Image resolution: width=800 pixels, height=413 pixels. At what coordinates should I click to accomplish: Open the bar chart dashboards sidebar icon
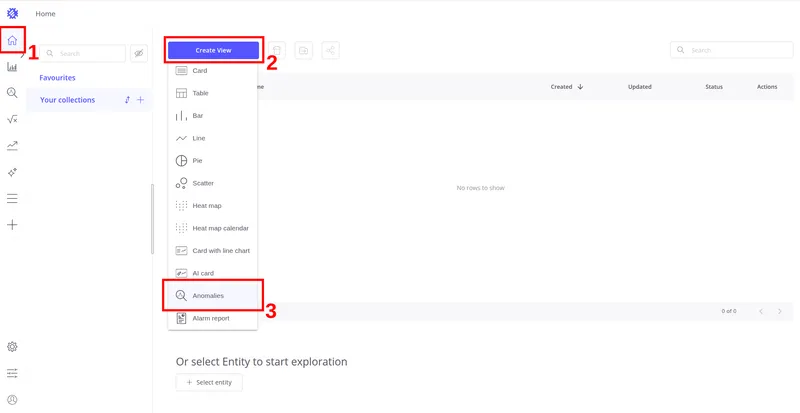tap(12, 67)
